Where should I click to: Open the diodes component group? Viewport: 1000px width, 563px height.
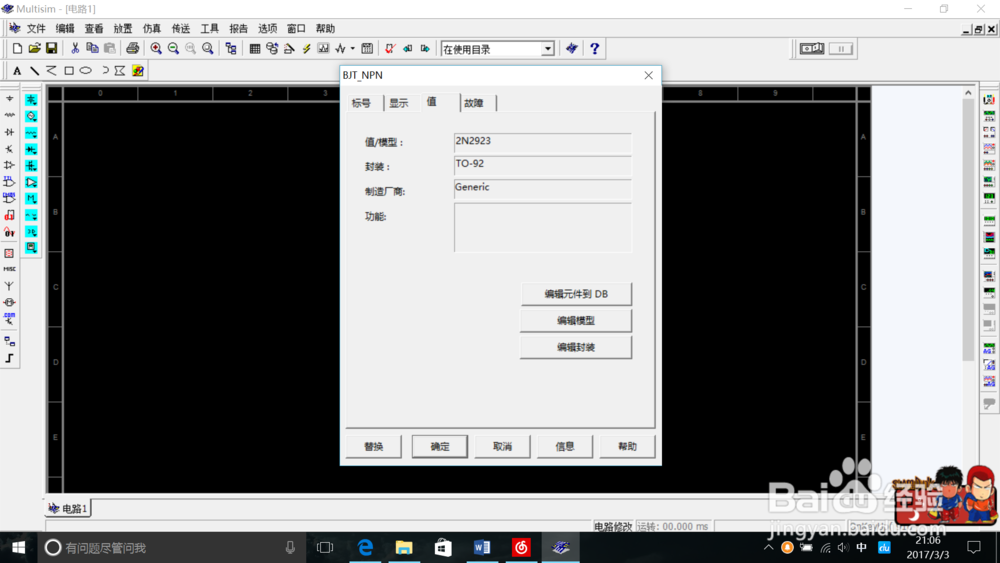[x=10, y=132]
